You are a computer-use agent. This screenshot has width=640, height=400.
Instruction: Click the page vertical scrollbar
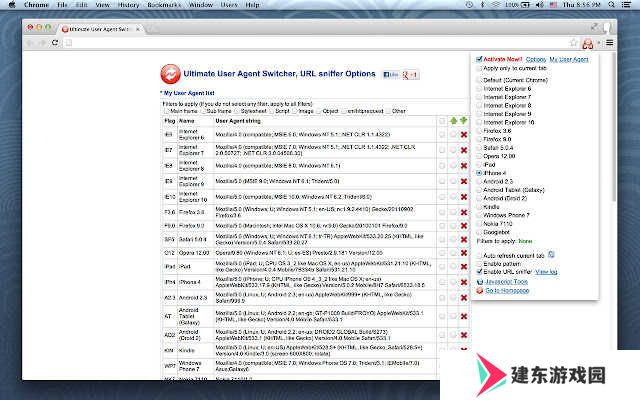pyautogui.click(x=613, y=127)
